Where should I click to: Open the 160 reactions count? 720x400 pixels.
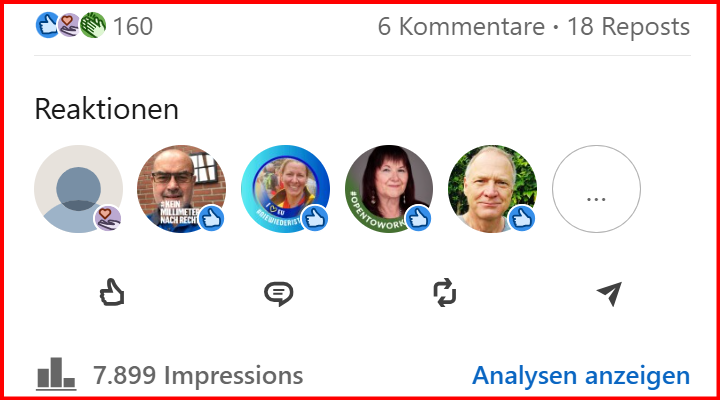point(133,26)
